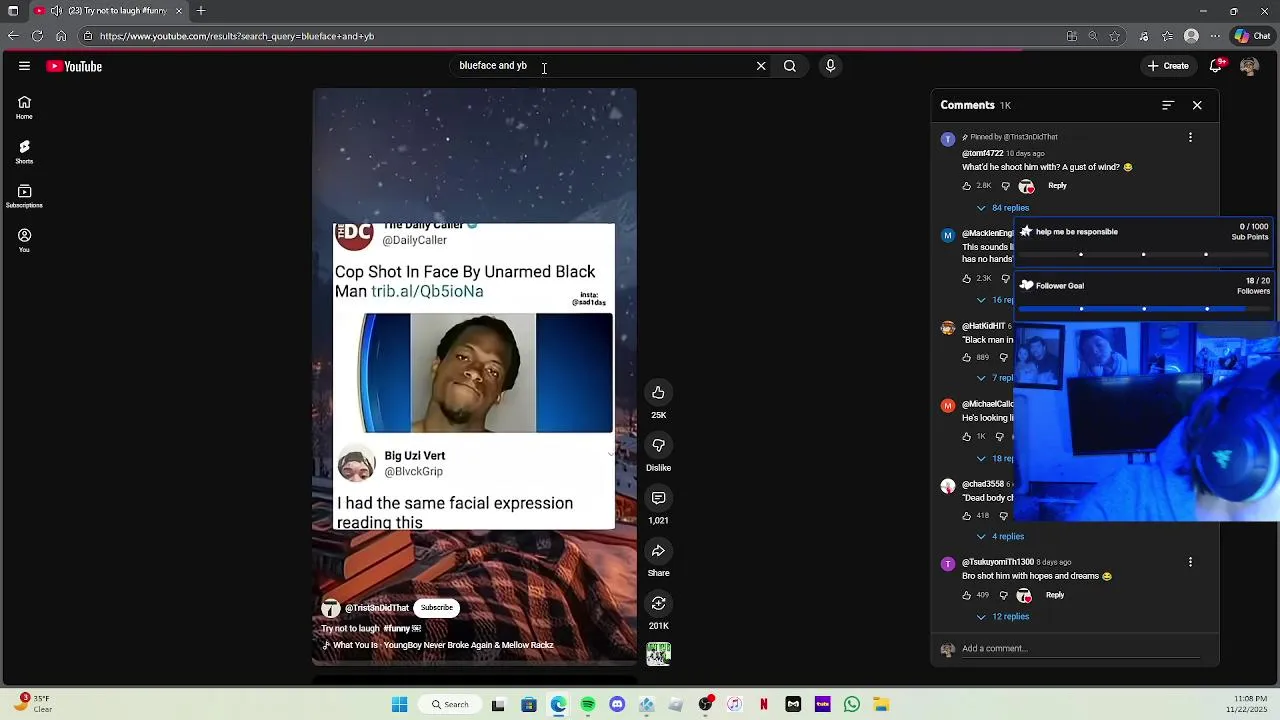
Task: Like the @MichaelCalic comment with 1K likes
Action: click(x=967, y=437)
